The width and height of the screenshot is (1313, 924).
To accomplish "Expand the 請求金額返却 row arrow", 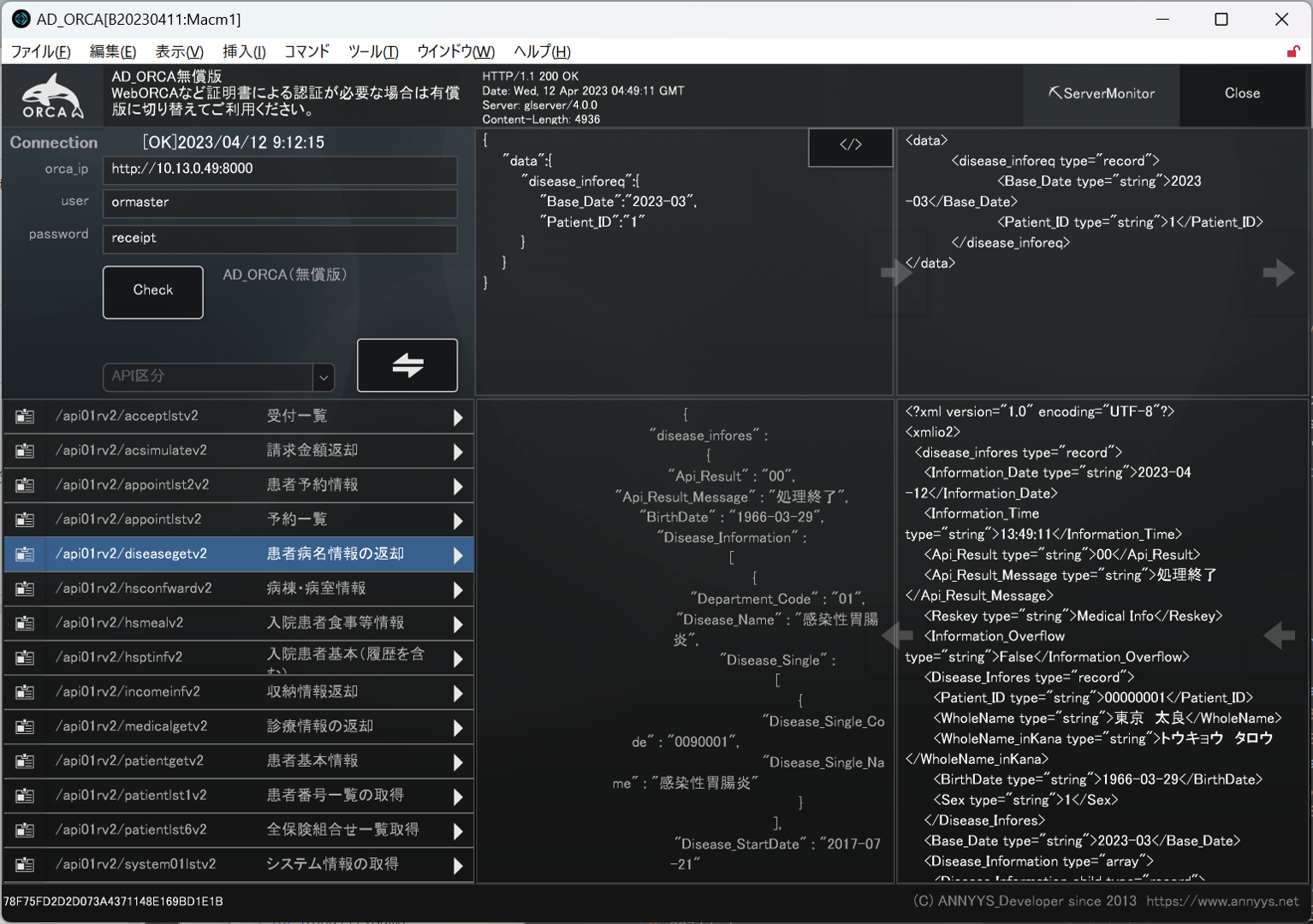I will coord(458,452).
